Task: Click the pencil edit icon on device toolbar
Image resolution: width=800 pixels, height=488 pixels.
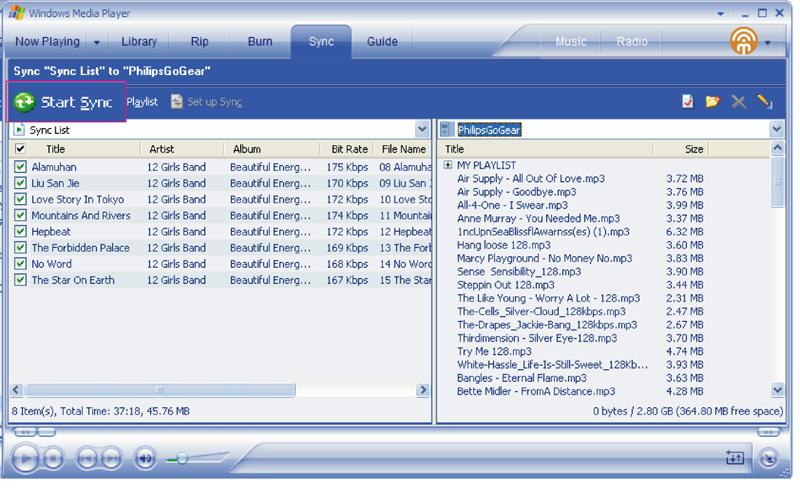Action: pos(764,102)
